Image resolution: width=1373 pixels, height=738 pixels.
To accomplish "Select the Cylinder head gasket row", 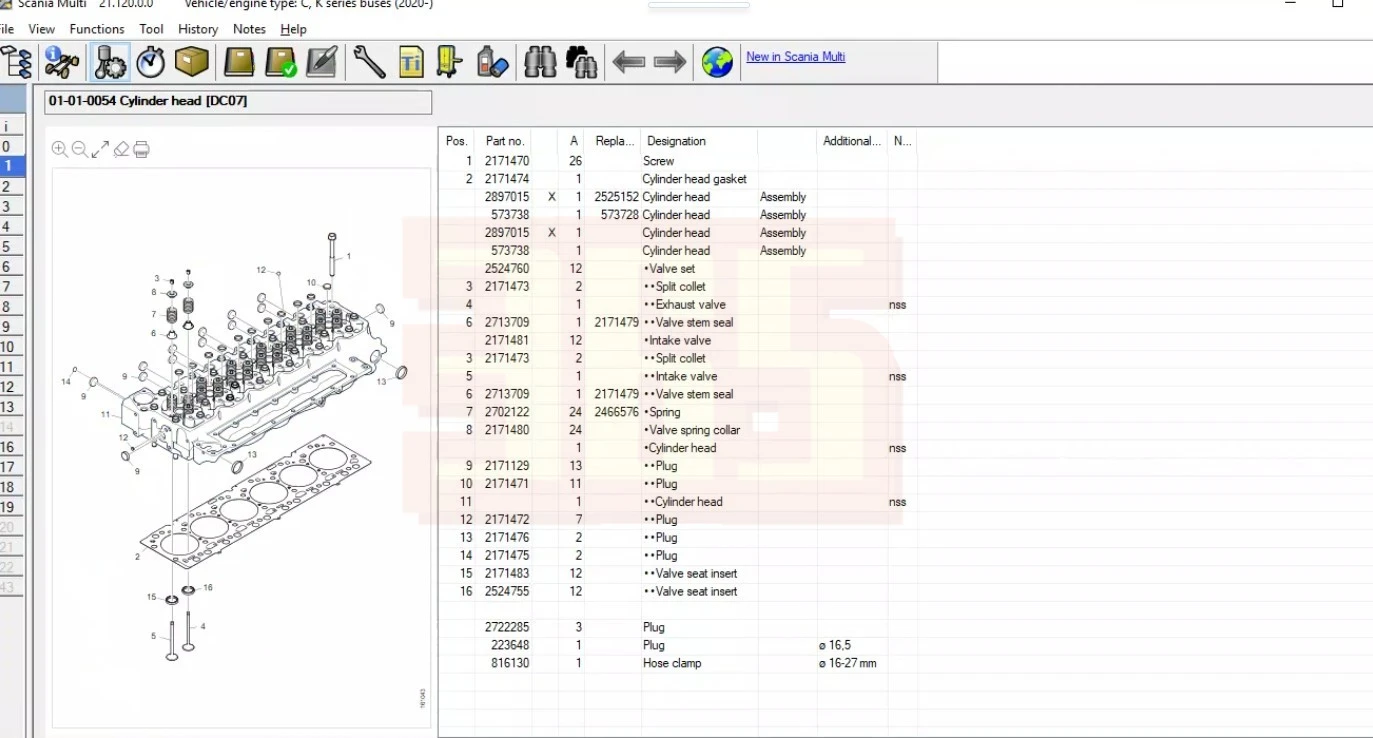I will click(x=694, y=179).
